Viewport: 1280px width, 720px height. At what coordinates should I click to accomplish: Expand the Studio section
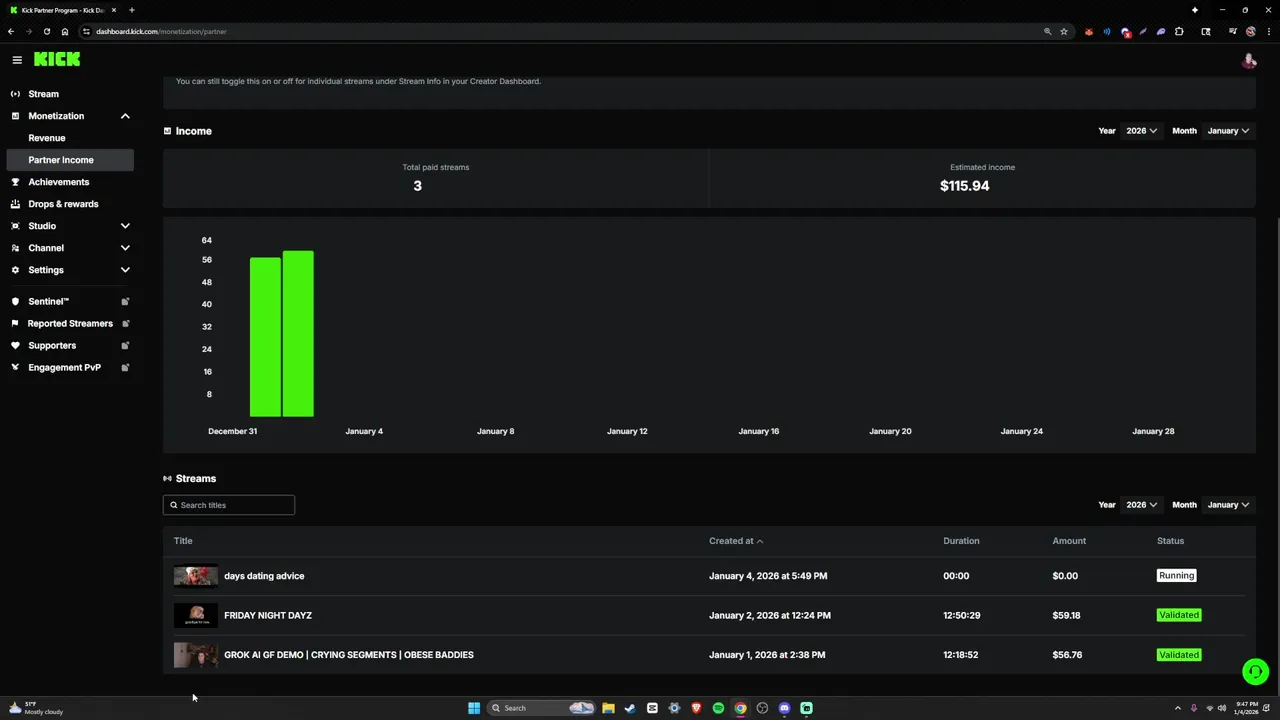click(125, 226)
